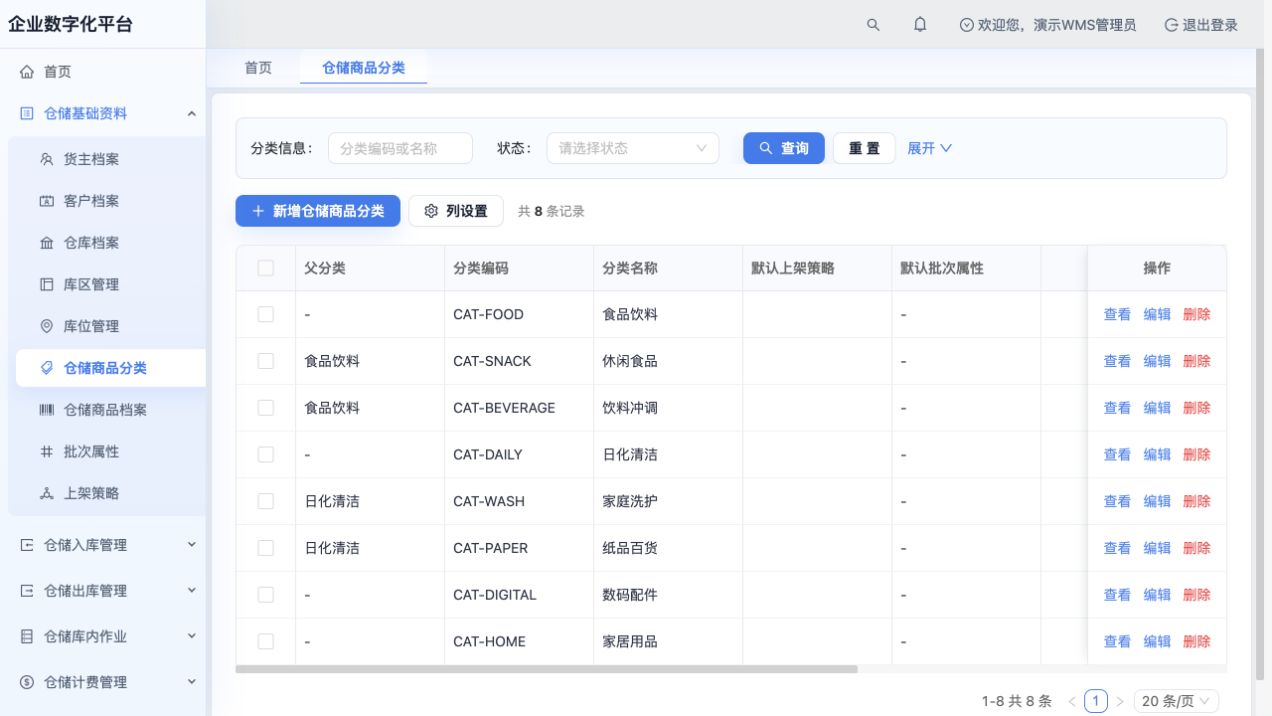Check the CAT-FOOD row checkbox
The image size is (1272, 716).
coord(266,314)
